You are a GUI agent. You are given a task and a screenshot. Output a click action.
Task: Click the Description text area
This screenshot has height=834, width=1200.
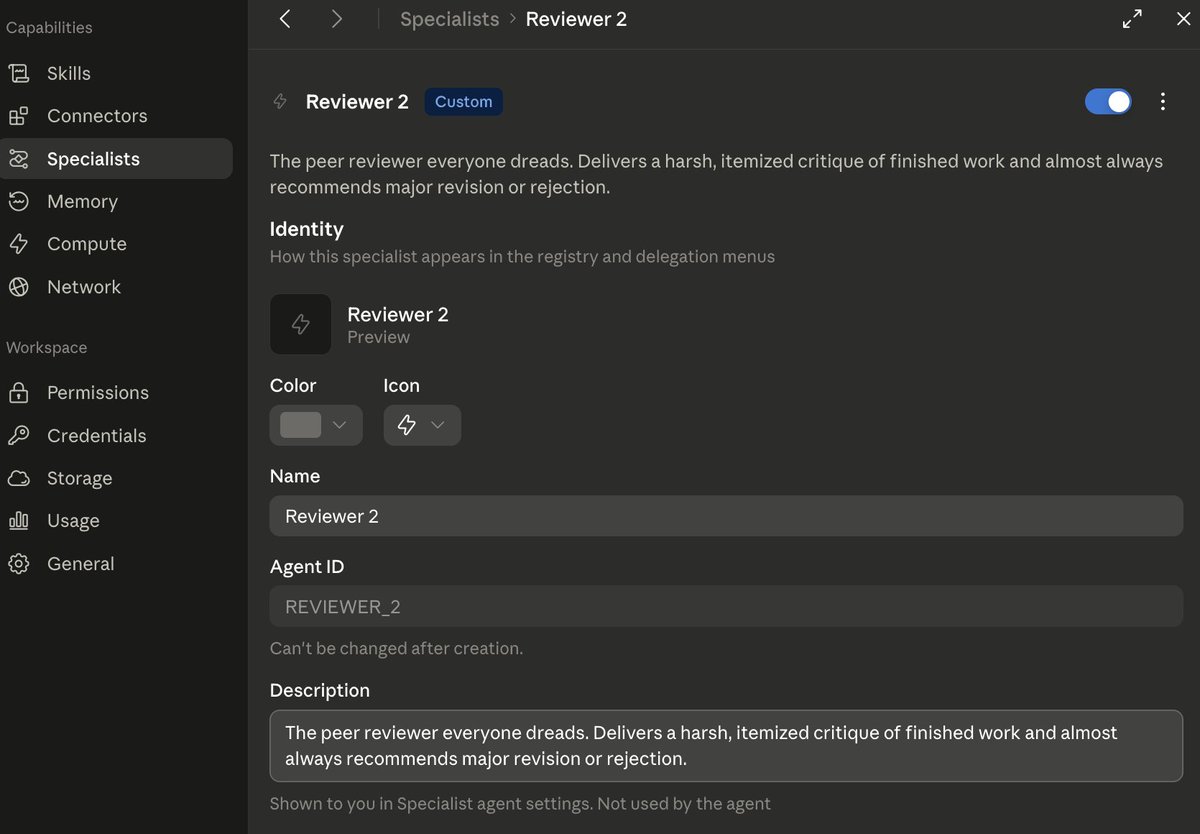[x=726, y=746]
